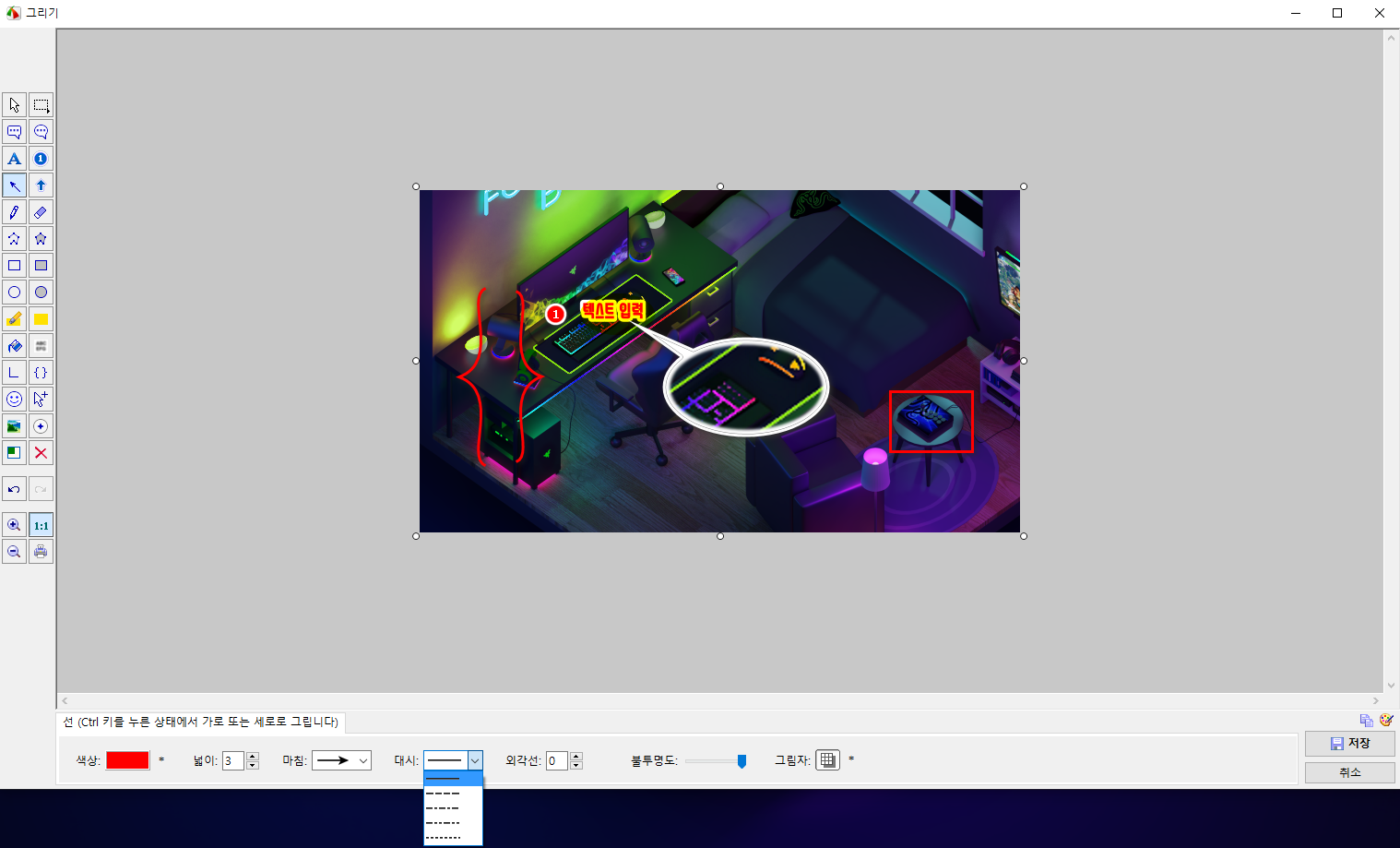Choose the line arrow tool

pos(14,185)
